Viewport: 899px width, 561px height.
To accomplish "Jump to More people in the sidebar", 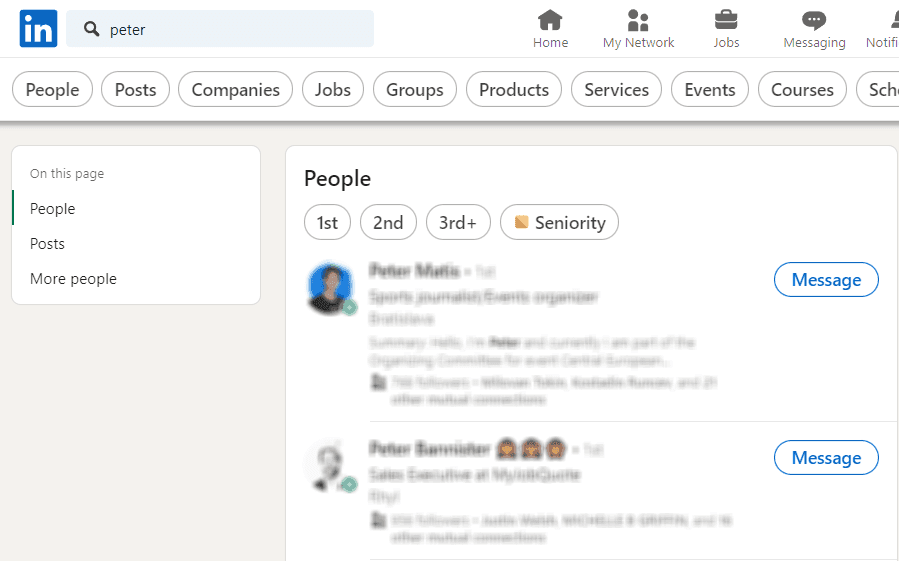I will [x=73, y=279].
